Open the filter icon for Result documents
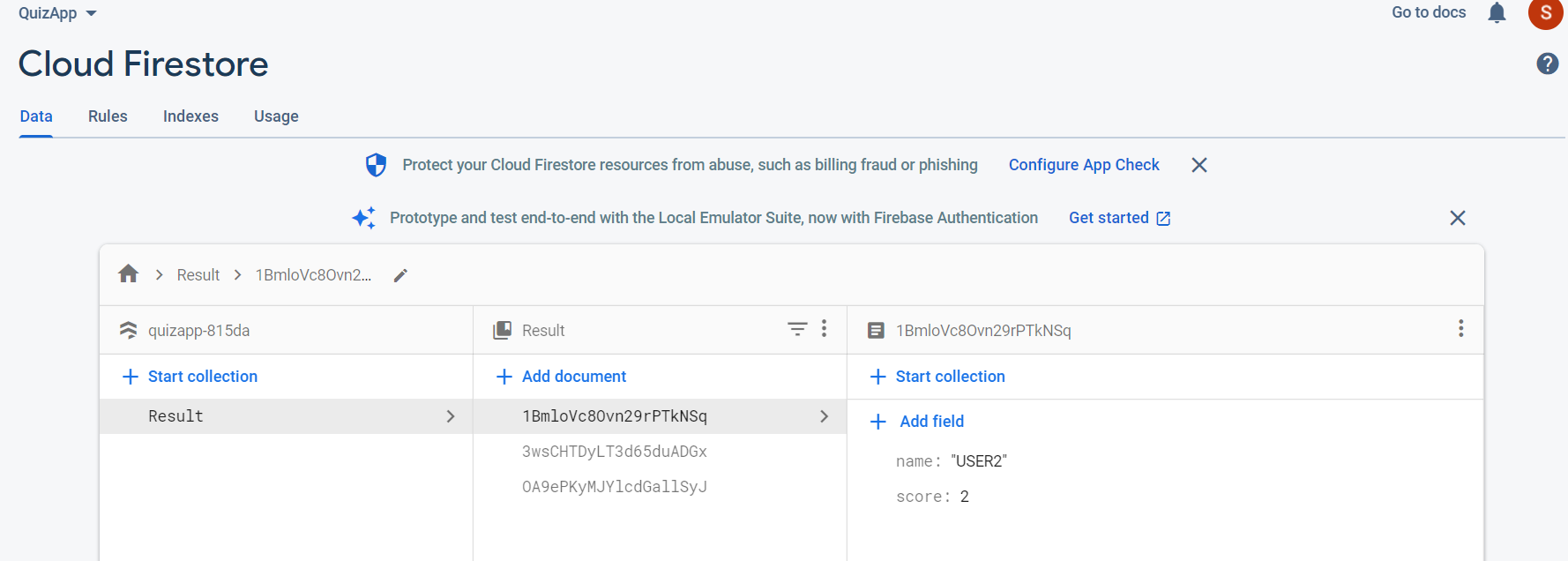1568x561 pixels. tap(797, 329)
